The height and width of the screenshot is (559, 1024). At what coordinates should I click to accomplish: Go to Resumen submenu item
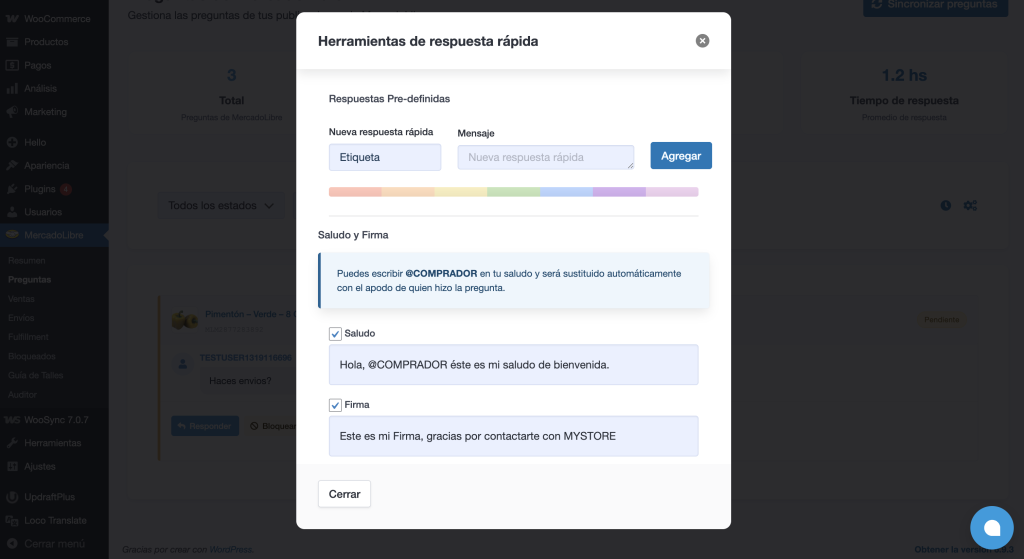(x=27, y=261)
